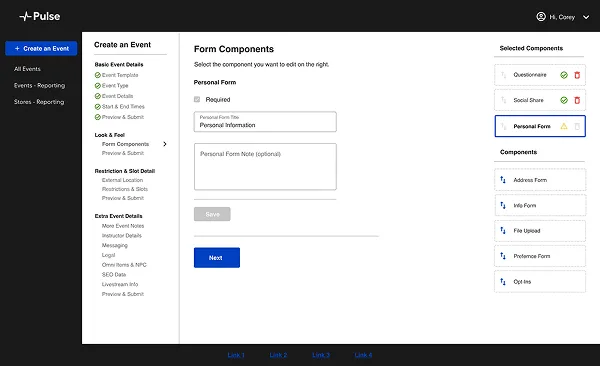Click the Personal Form greyed trash icon
Image resolution: width=600 pixels, height=366 pixels.
pyautogui.click(x=577, y=126)
